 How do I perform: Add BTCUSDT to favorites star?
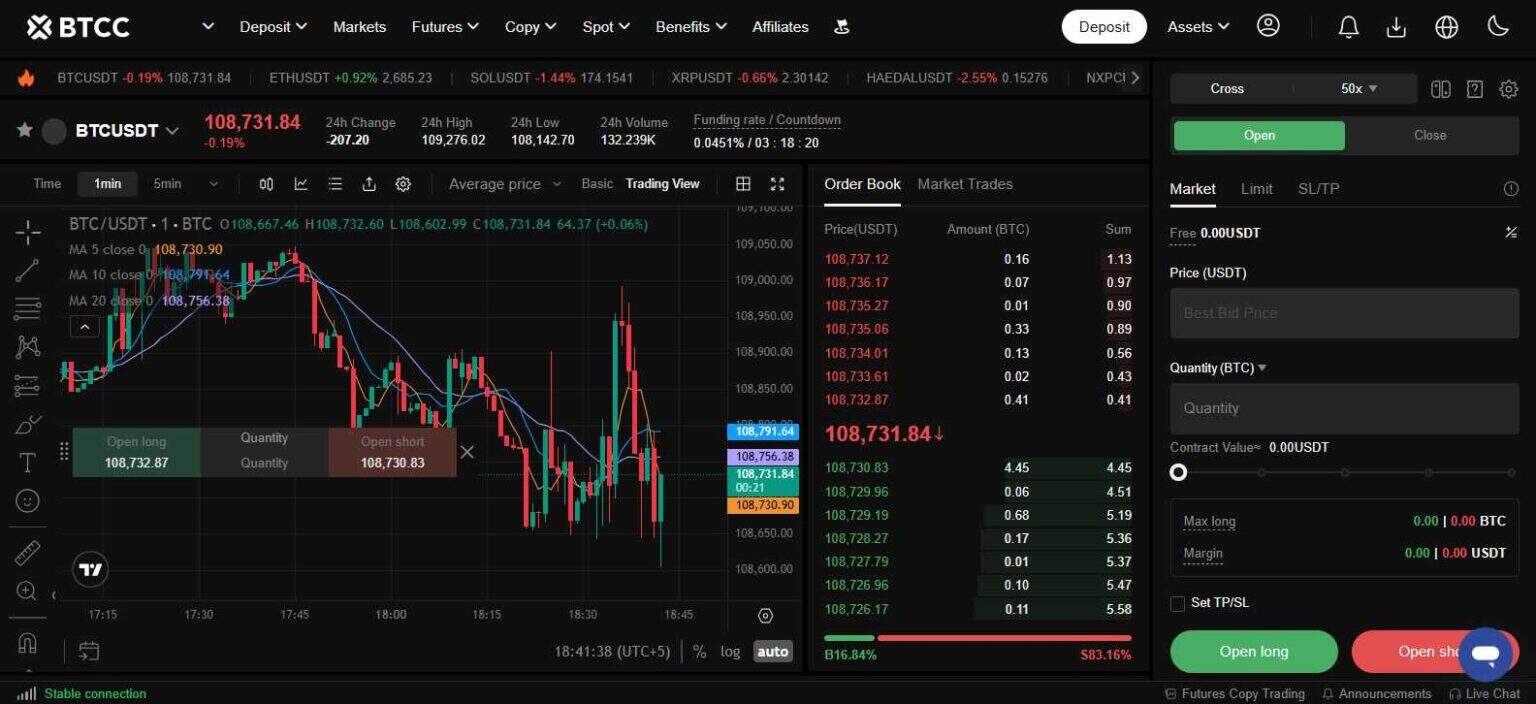coord(25,130)
